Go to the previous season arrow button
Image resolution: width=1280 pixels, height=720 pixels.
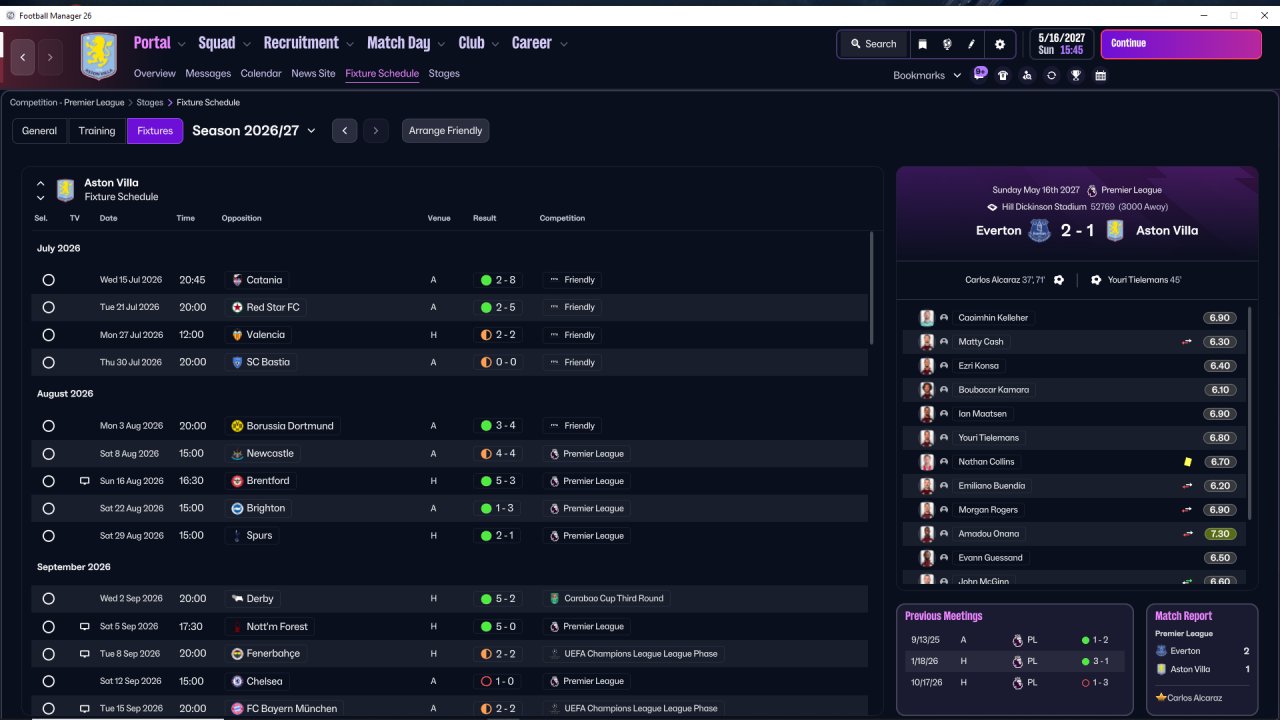[344, 131]
